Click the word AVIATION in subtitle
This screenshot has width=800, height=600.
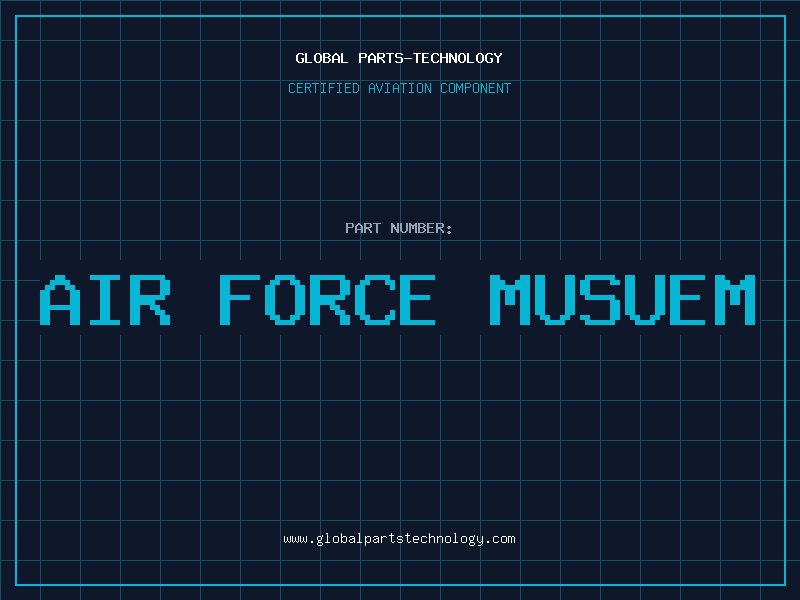click(399, 88)
